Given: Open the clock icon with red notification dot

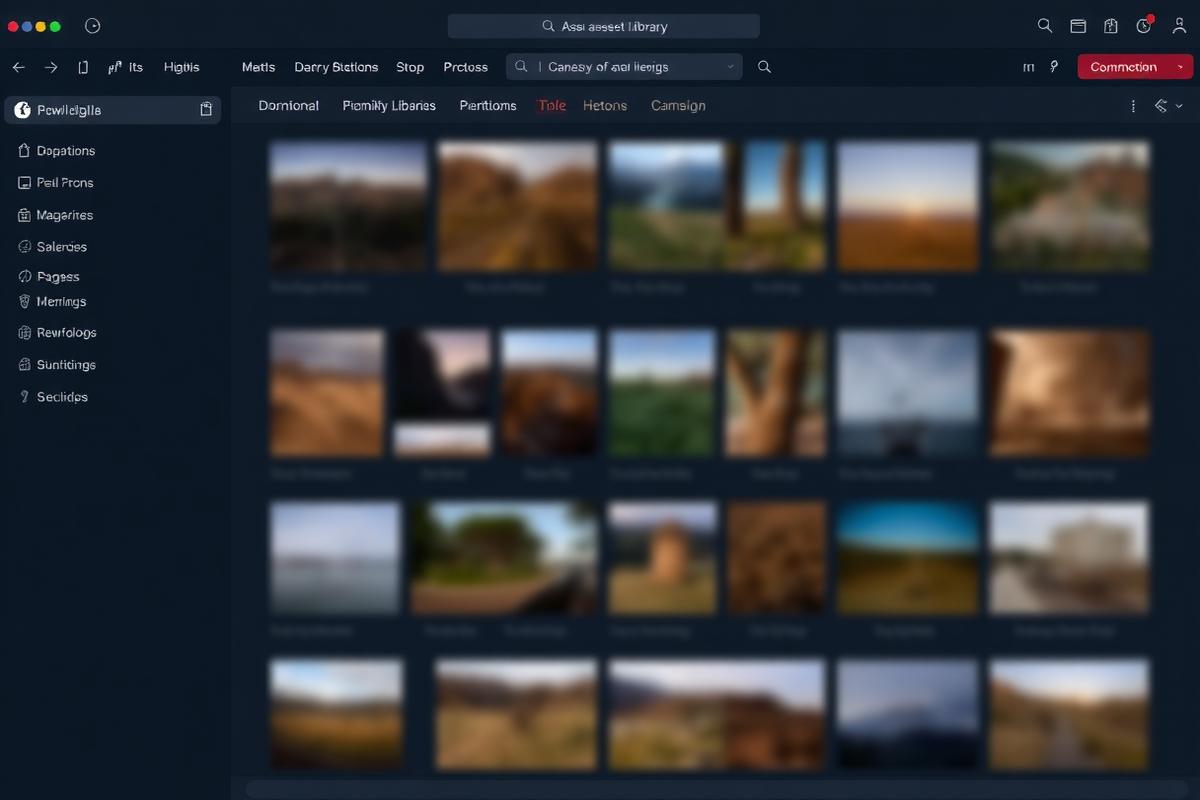Looking at the screenshot, I should 1144,26.
